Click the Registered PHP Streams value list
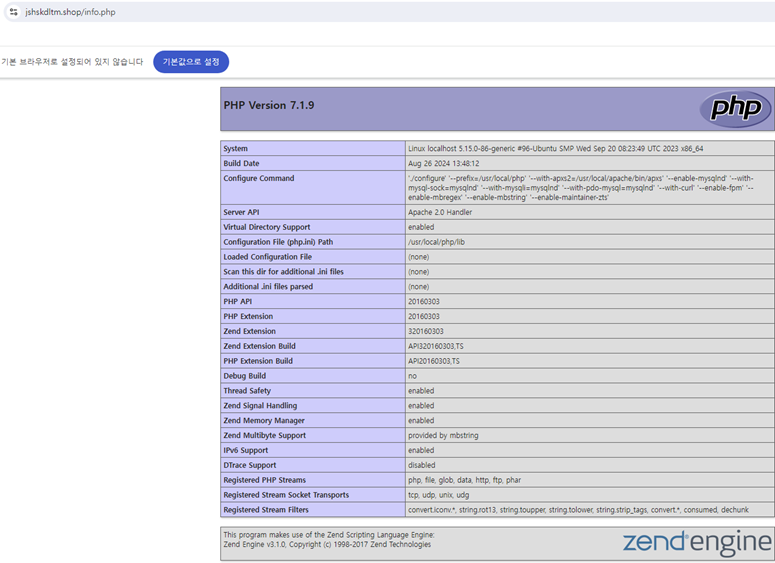 tap(464, 480)
